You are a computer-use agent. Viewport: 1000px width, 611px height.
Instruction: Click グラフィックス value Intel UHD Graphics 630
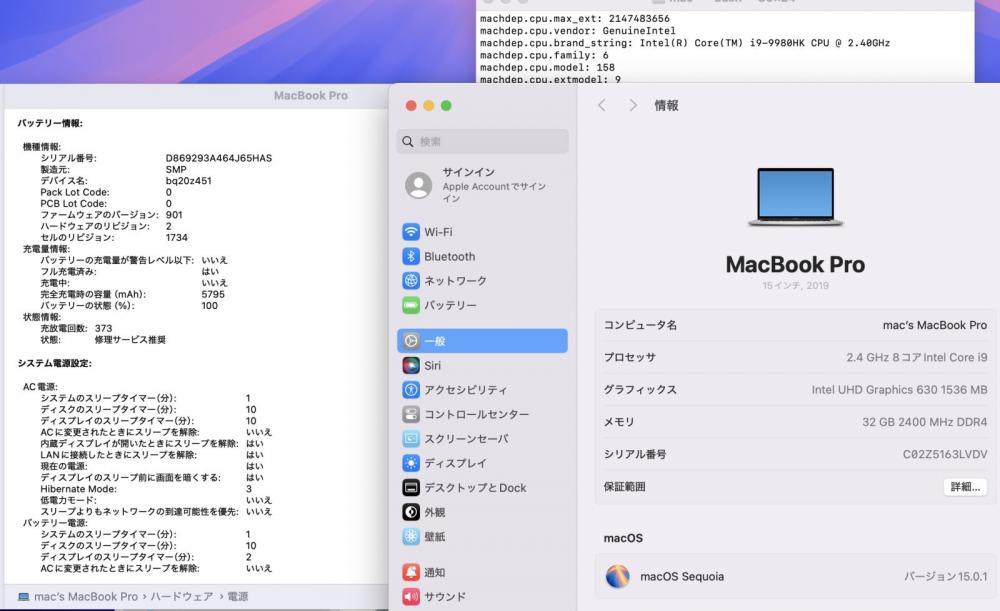(x=899, y=390)
